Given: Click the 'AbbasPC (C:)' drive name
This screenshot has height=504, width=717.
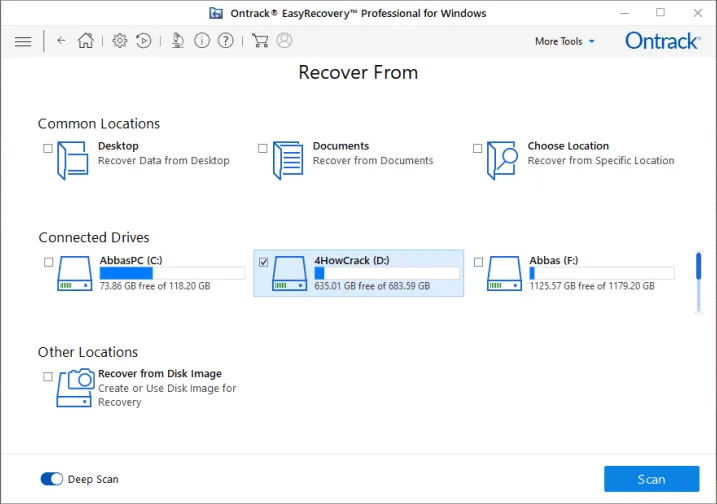Looking at the screenshot, I should [x=131, y=260].
